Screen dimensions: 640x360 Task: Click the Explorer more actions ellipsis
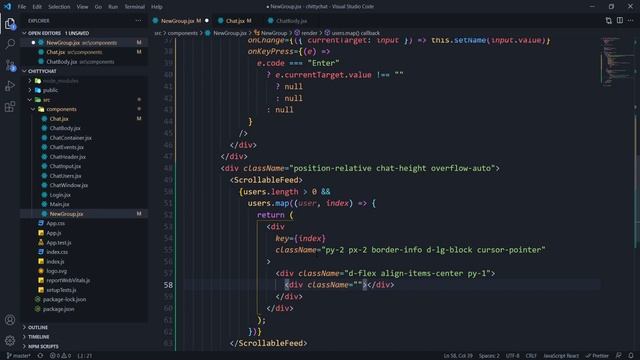pyautogui.click(x=139, y=20)
